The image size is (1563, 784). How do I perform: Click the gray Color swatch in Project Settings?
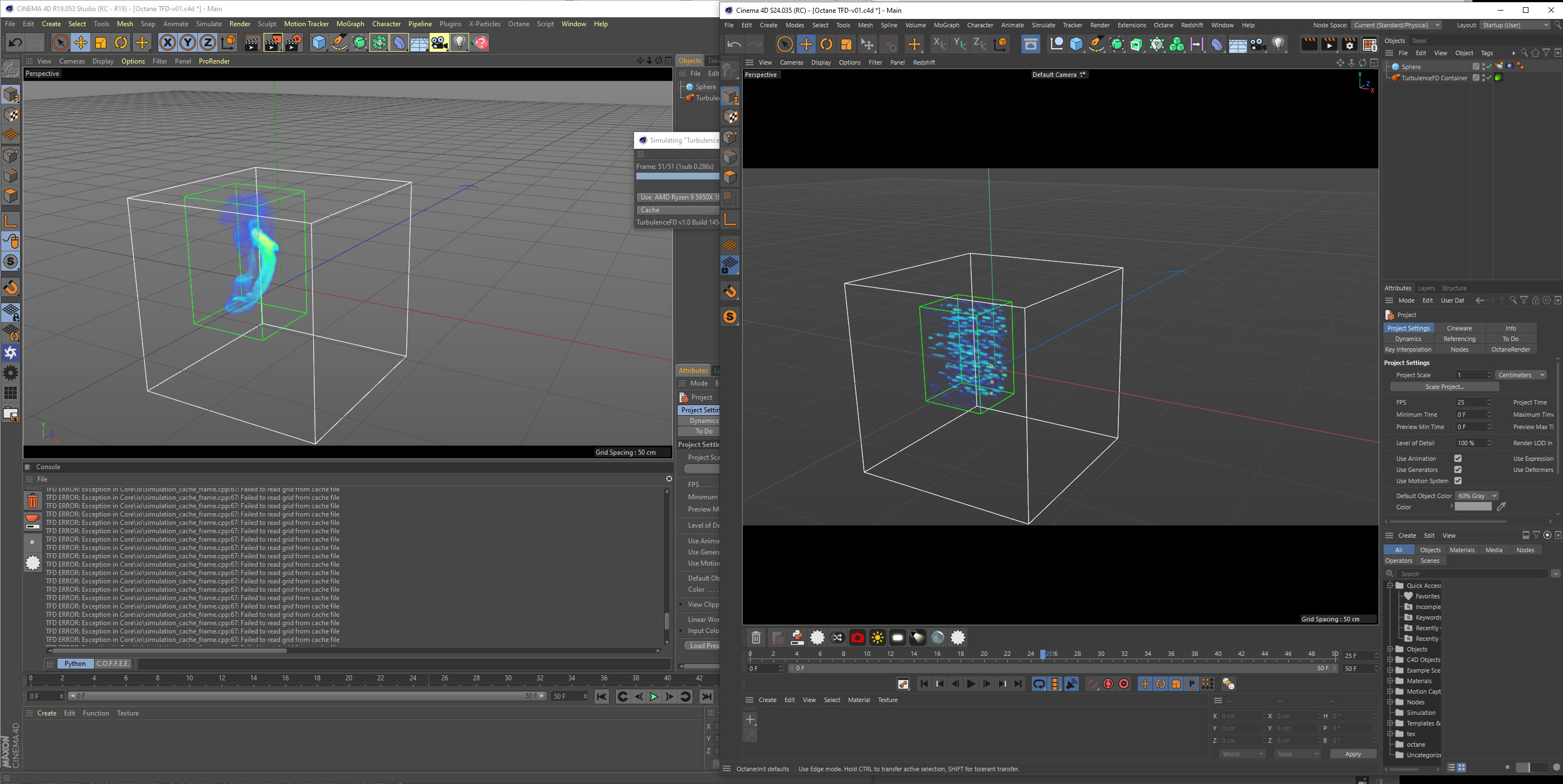(x=1473, y=507)
